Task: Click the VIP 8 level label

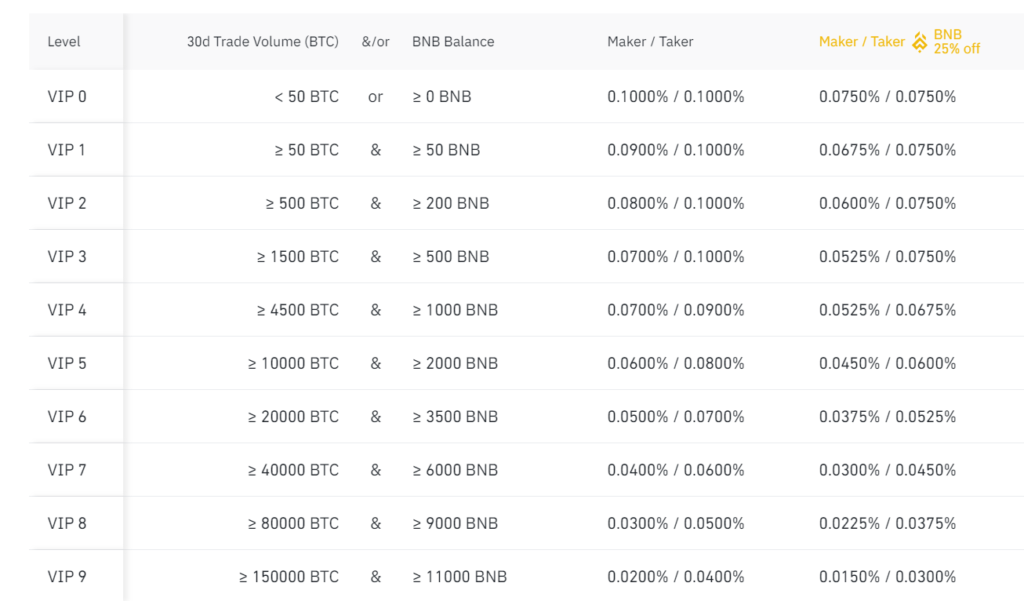Action: (67, 523)
